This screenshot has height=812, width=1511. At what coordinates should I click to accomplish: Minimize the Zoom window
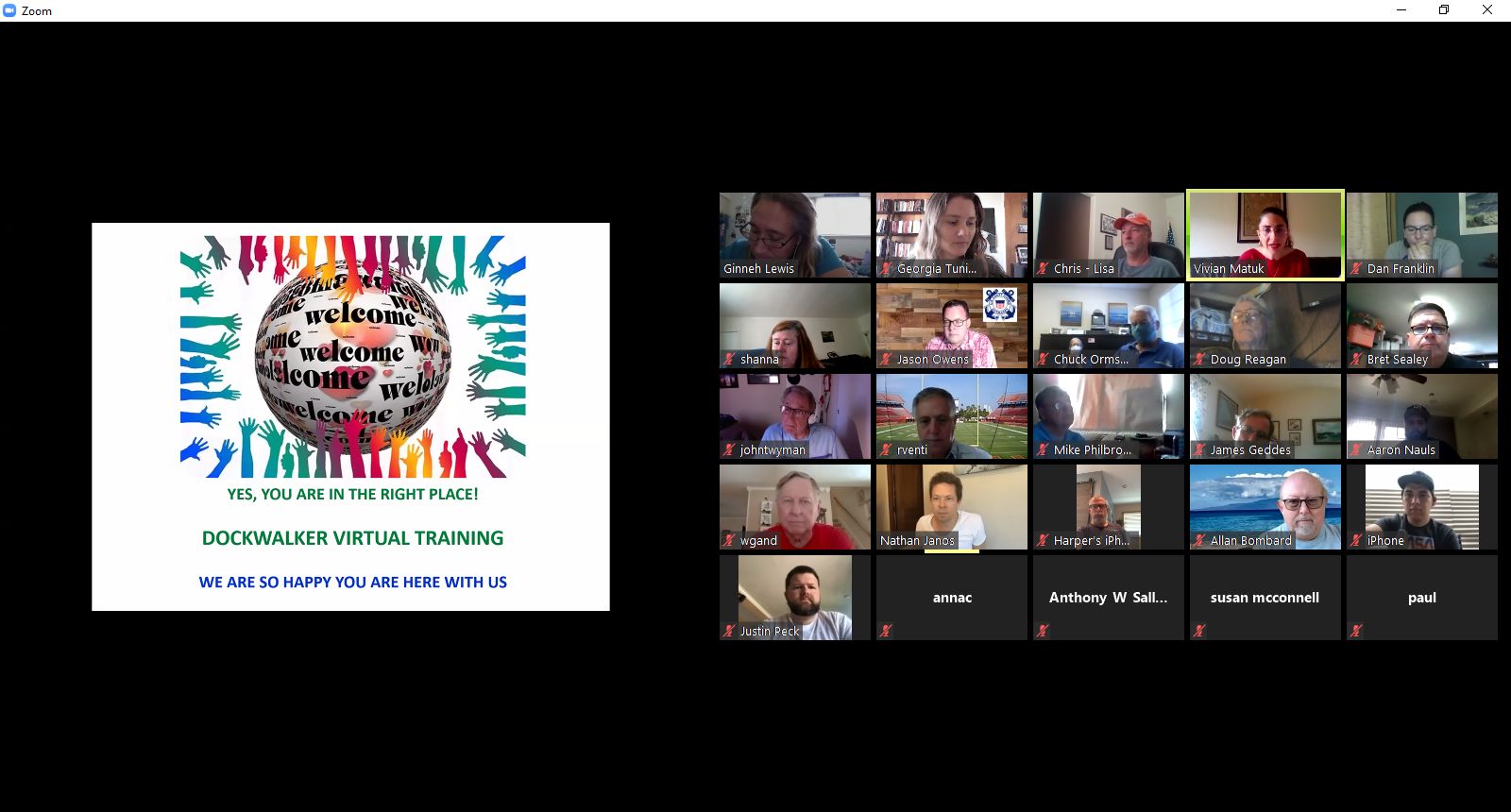pyautogui.click(x=1401, y=10)
